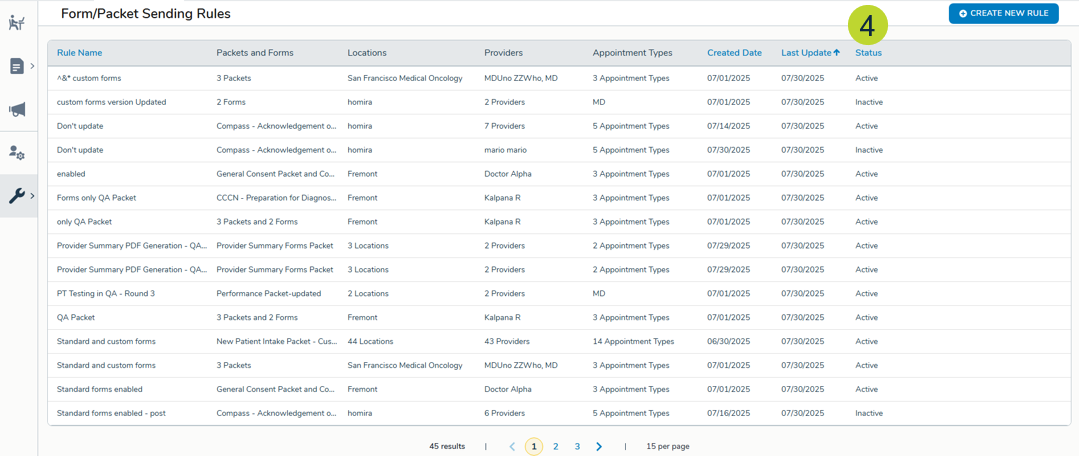1079x456 pixels.
Task: Open the QA Packet rule row
Action: pyautogui.click(x=76, y=318)
